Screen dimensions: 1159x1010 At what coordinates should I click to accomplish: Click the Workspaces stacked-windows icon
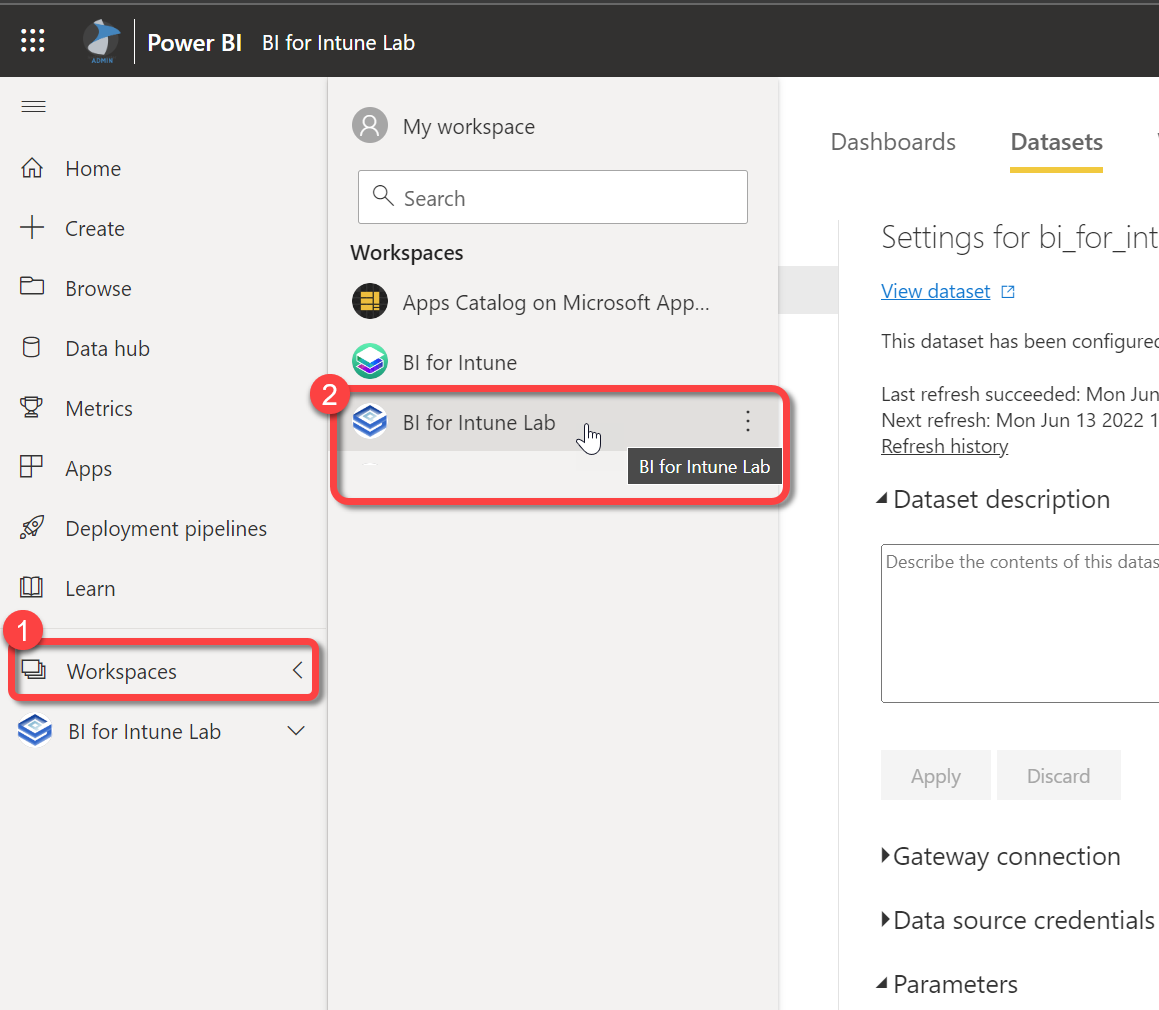coord(33,670)
